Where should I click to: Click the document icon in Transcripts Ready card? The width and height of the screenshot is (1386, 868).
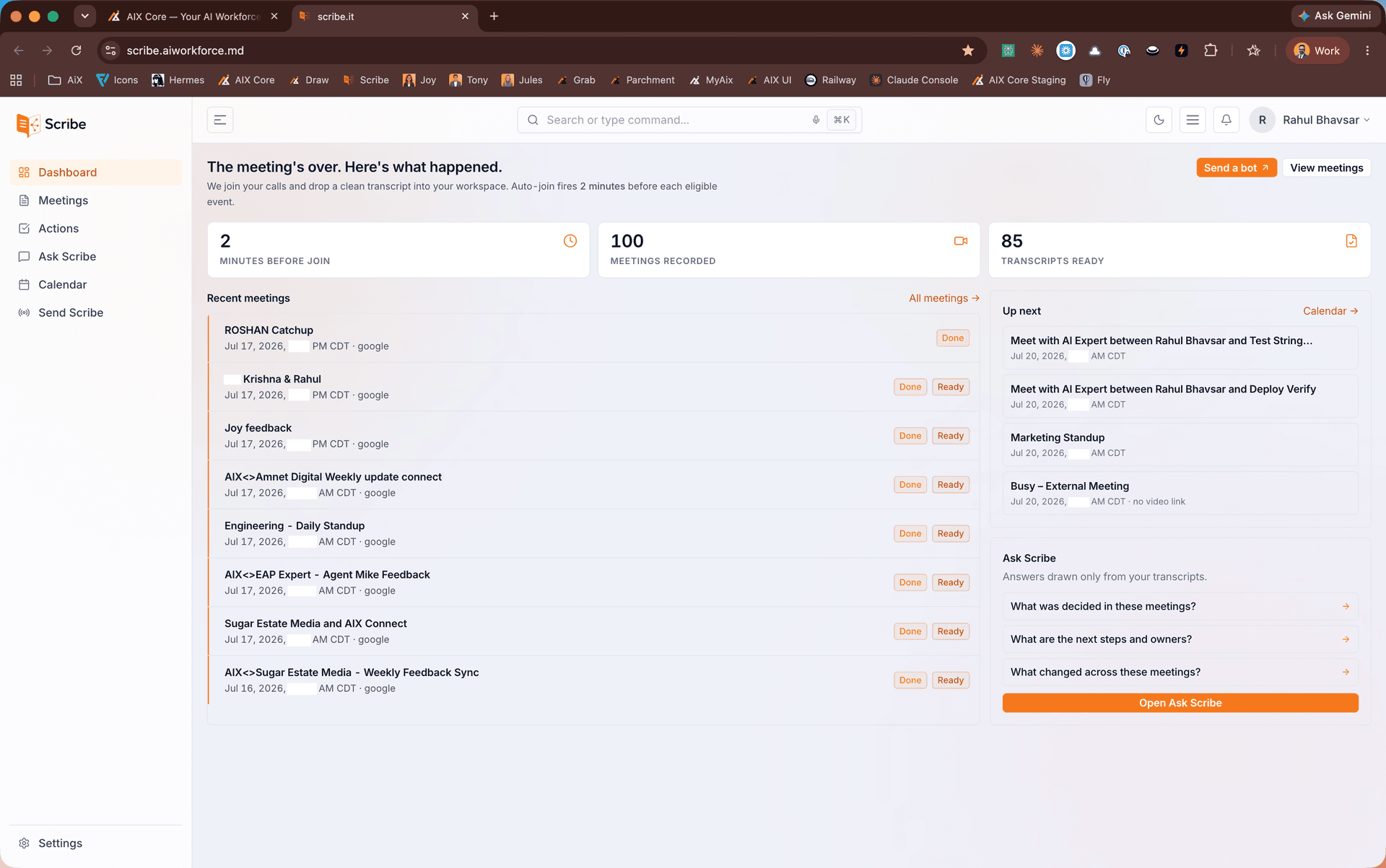1351,241
